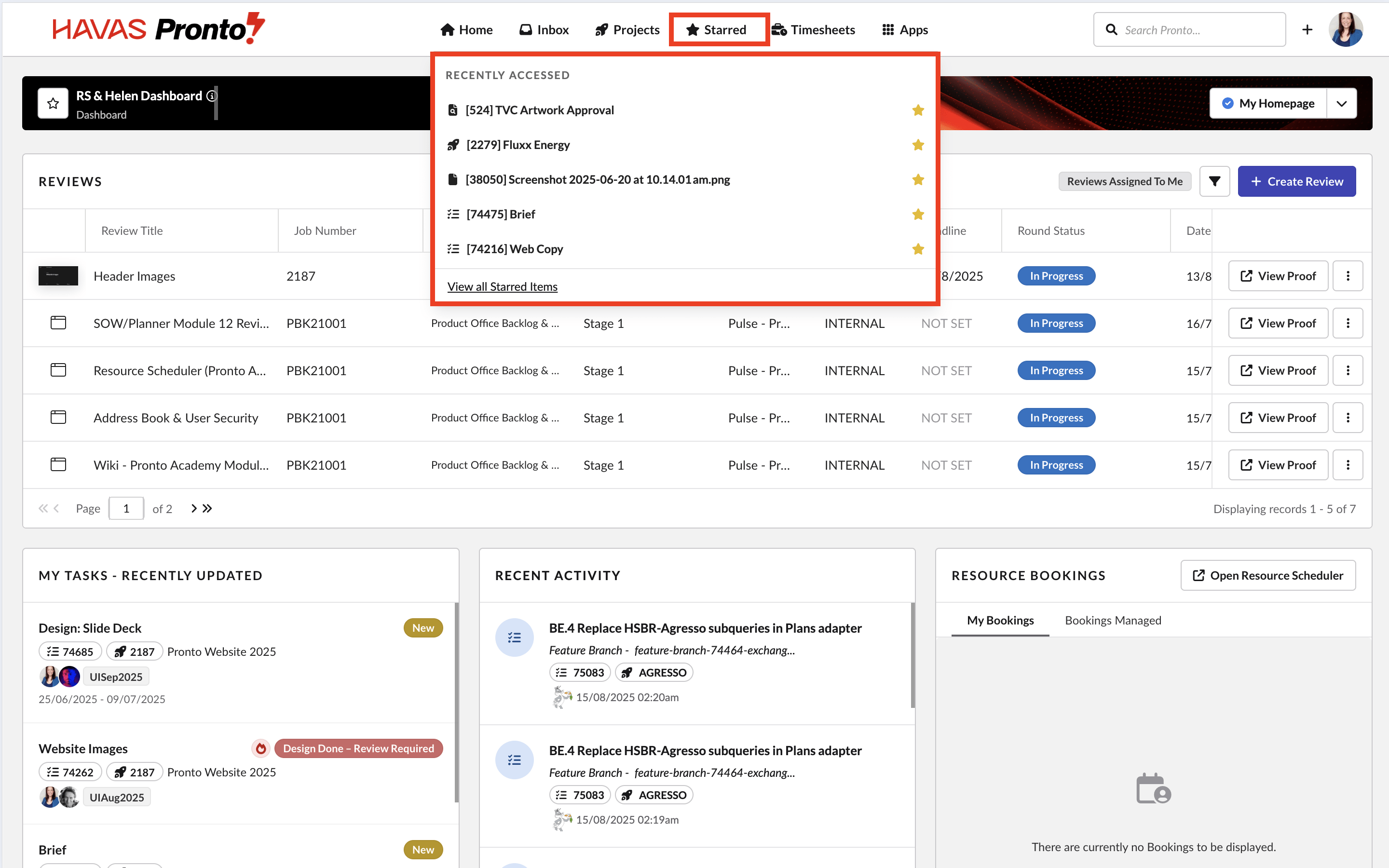
Task: Click the dashboard info icon
Action: 211,96
